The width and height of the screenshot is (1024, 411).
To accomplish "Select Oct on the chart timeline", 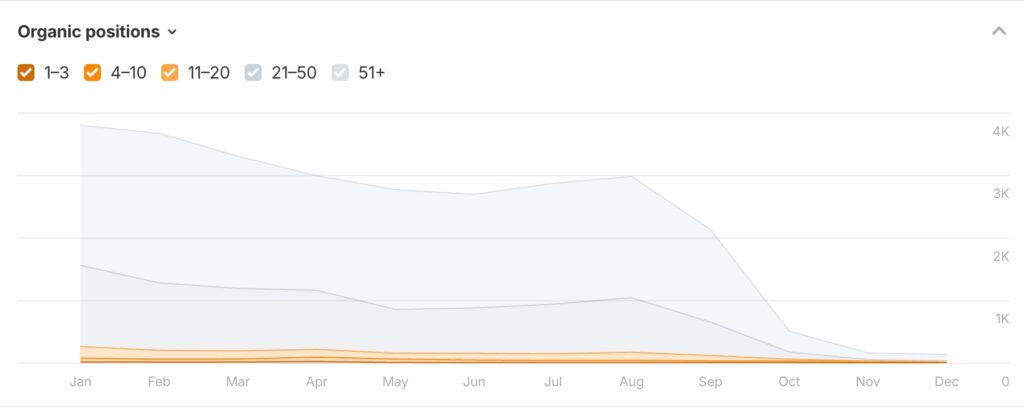I will (789, 381).
